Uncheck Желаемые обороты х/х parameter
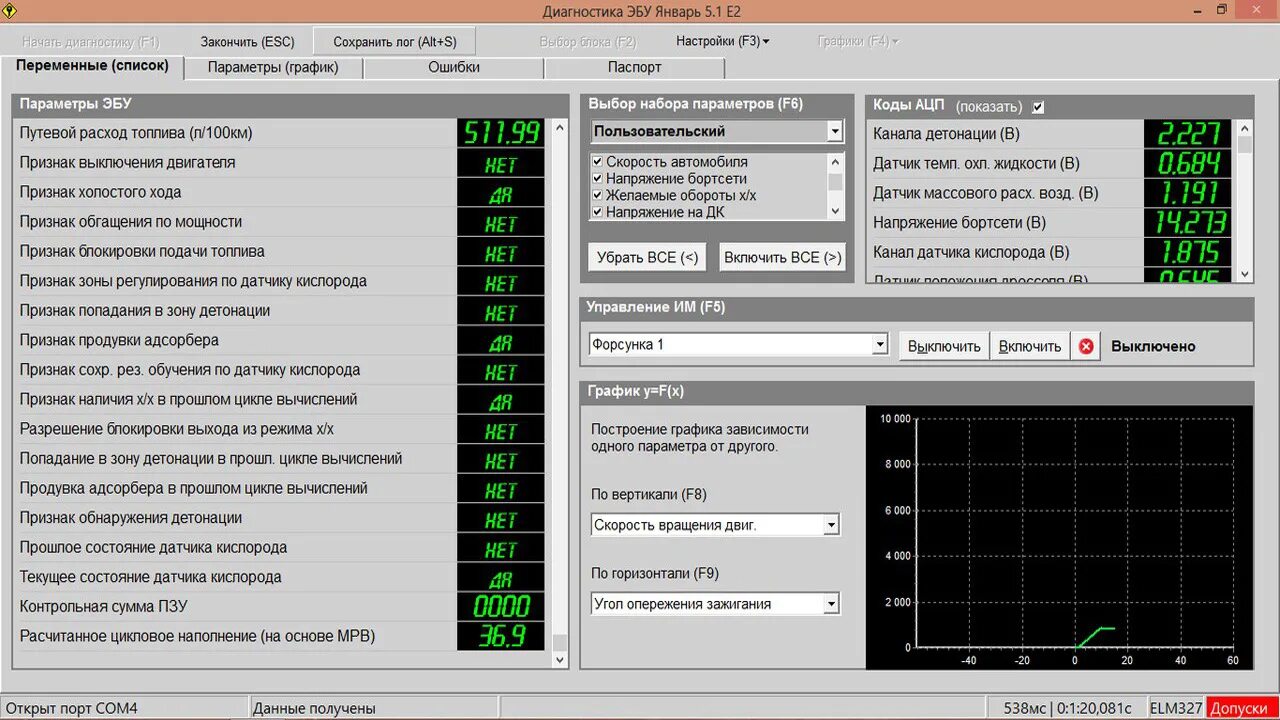 click(x=597, y=195)
